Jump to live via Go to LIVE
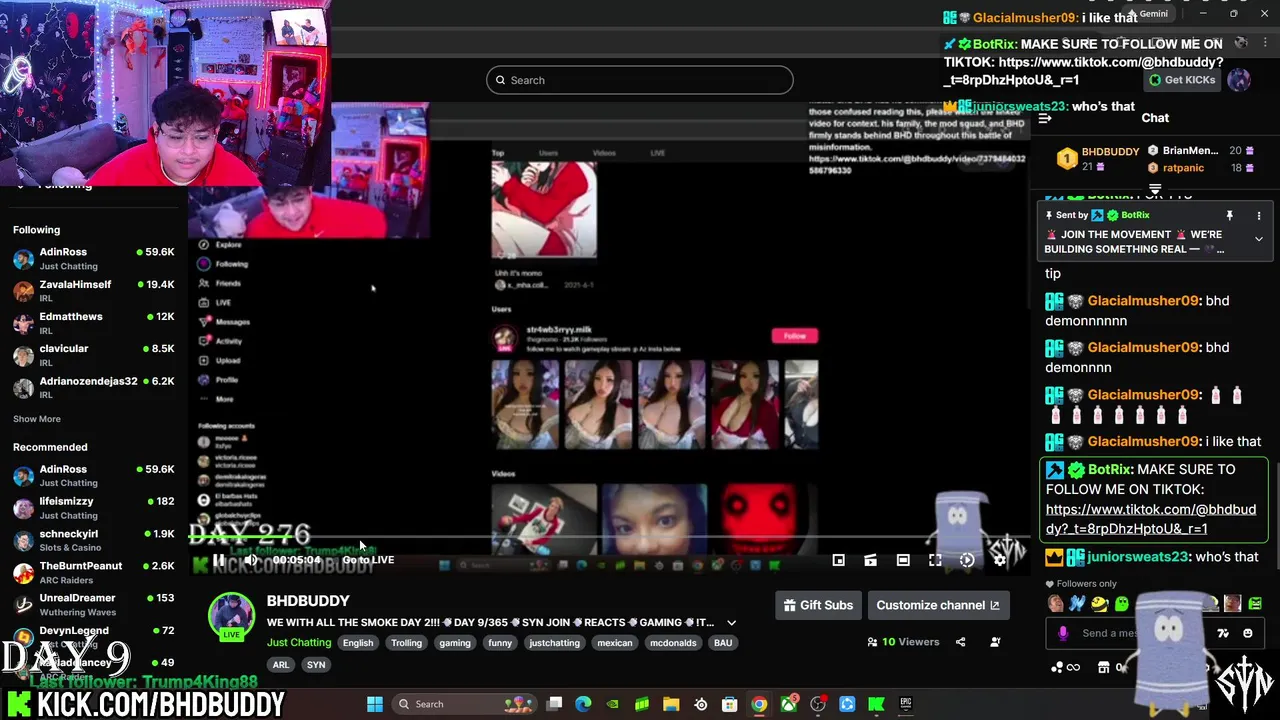Image resolution: width=1280 pixels, height=720 pixels. click(368, 560)
